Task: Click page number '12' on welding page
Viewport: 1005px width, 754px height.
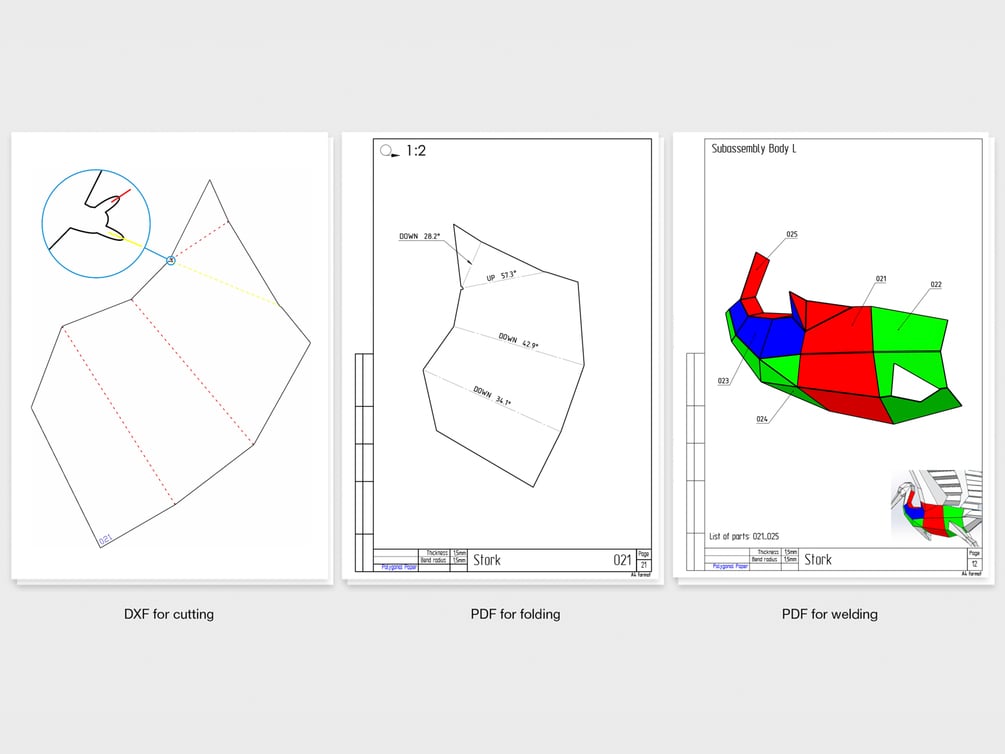Action: point(974,564)
